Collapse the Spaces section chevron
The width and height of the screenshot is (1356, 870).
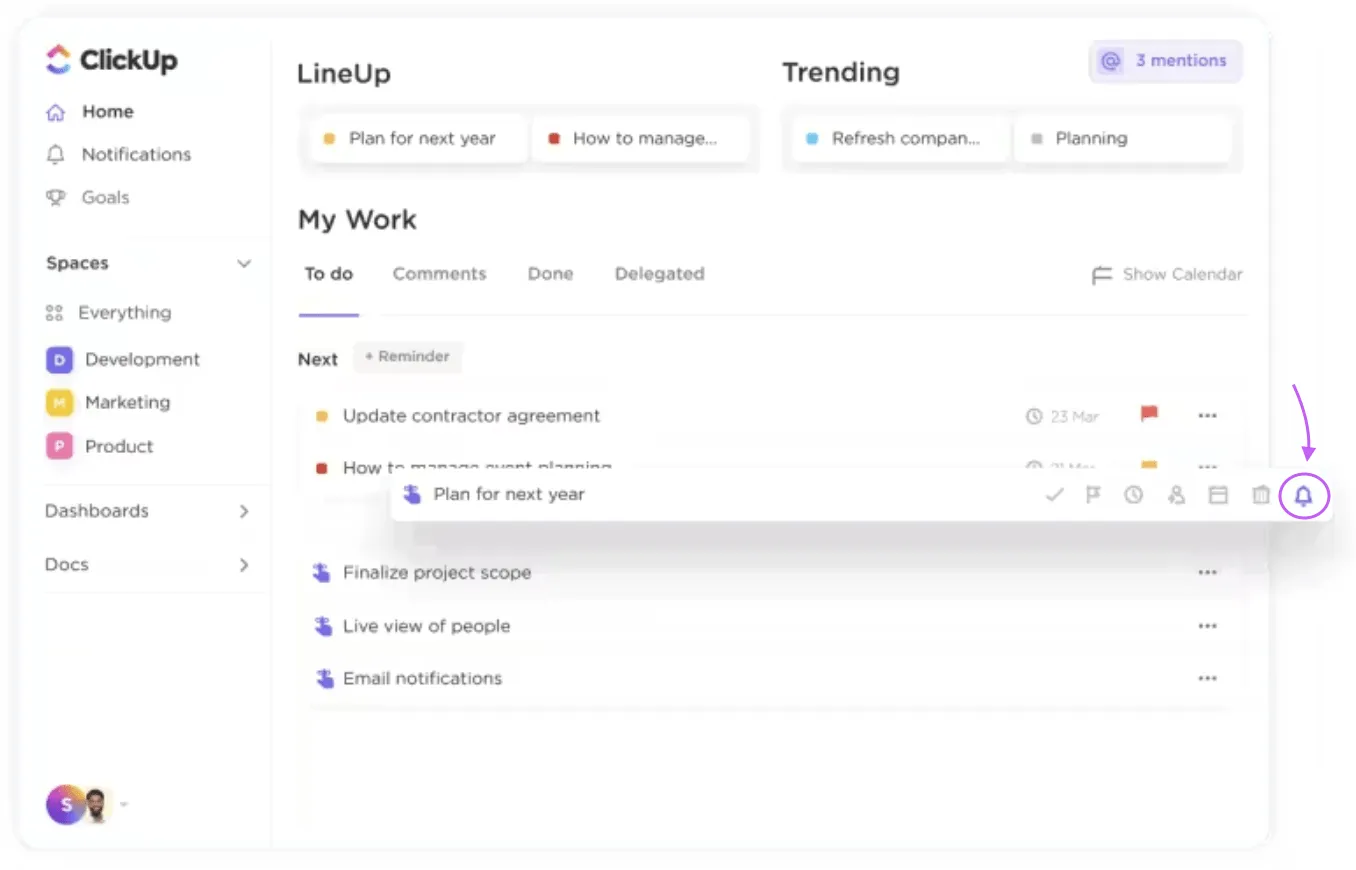[x=243, y=264]
